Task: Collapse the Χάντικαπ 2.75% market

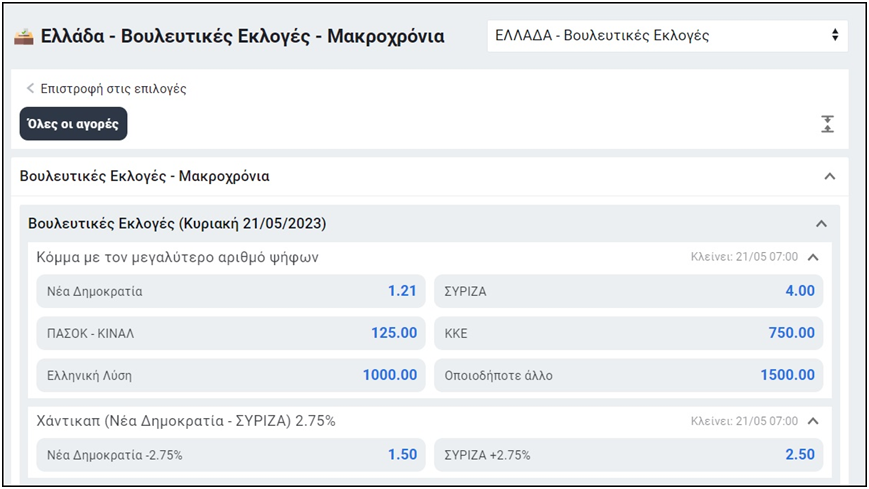Action: [x=813, y=421]
